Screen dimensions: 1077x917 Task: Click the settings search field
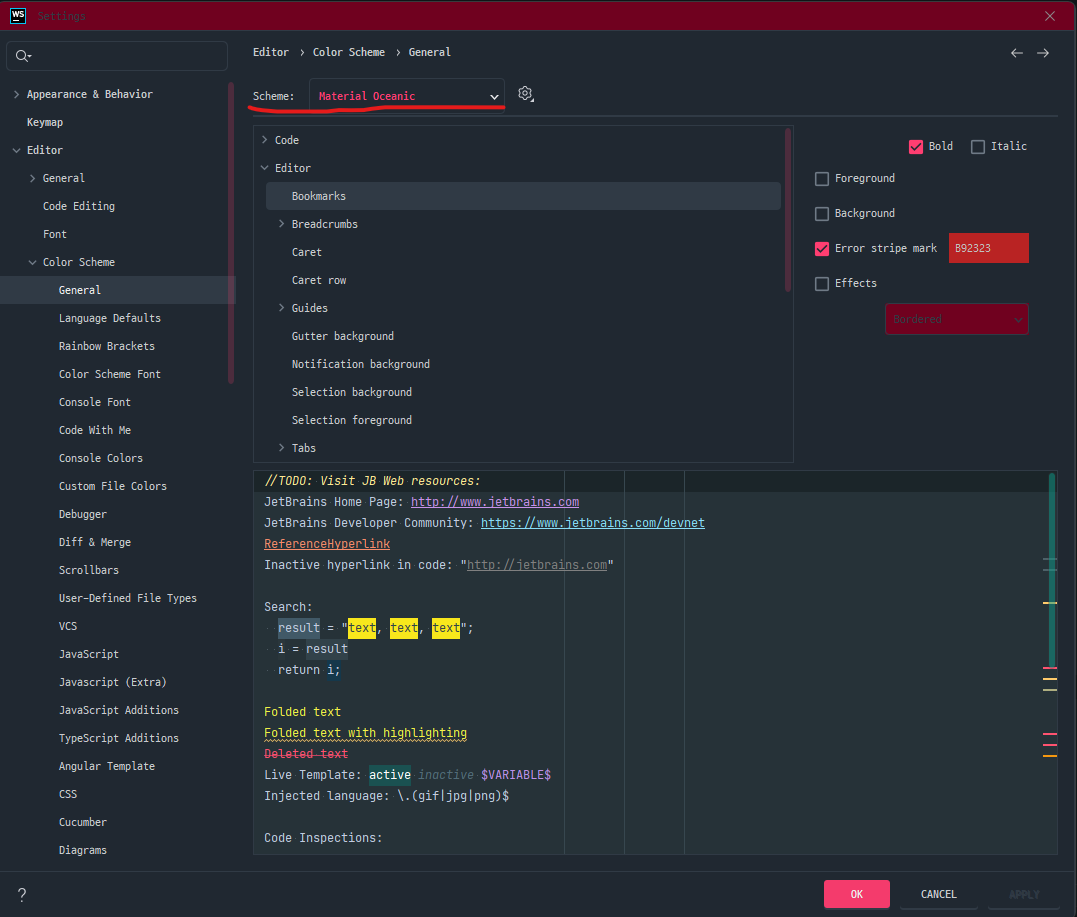[117, 56]
